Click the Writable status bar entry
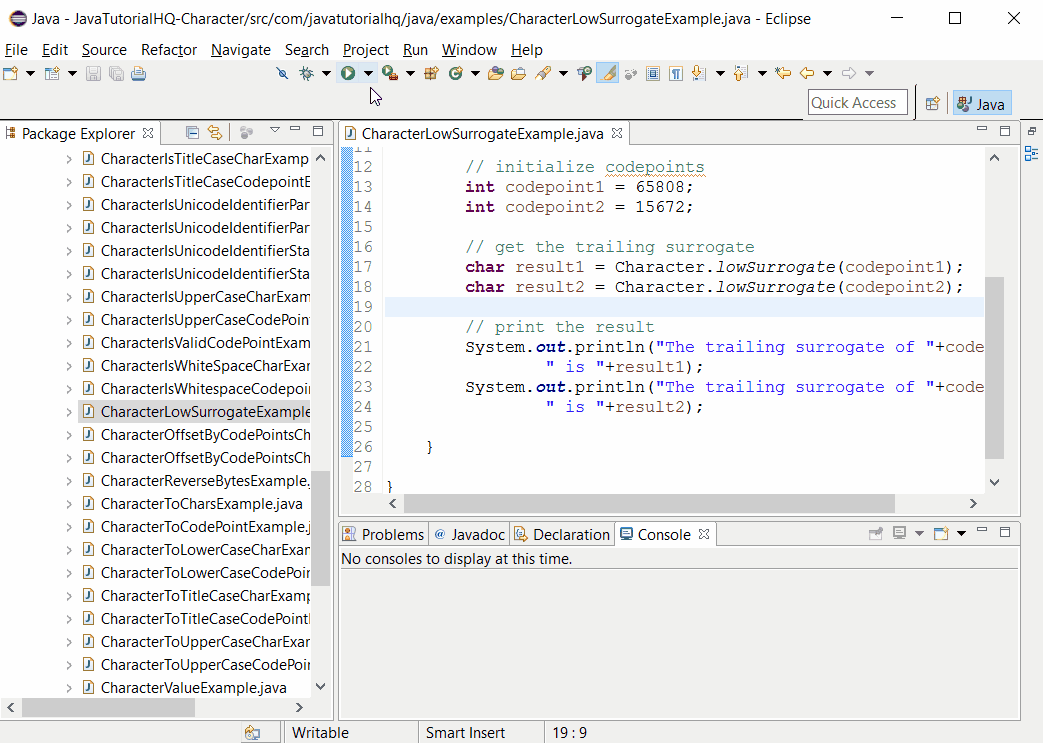The image size is (1043, 743). pyautogui.click(x=320, y=732)
